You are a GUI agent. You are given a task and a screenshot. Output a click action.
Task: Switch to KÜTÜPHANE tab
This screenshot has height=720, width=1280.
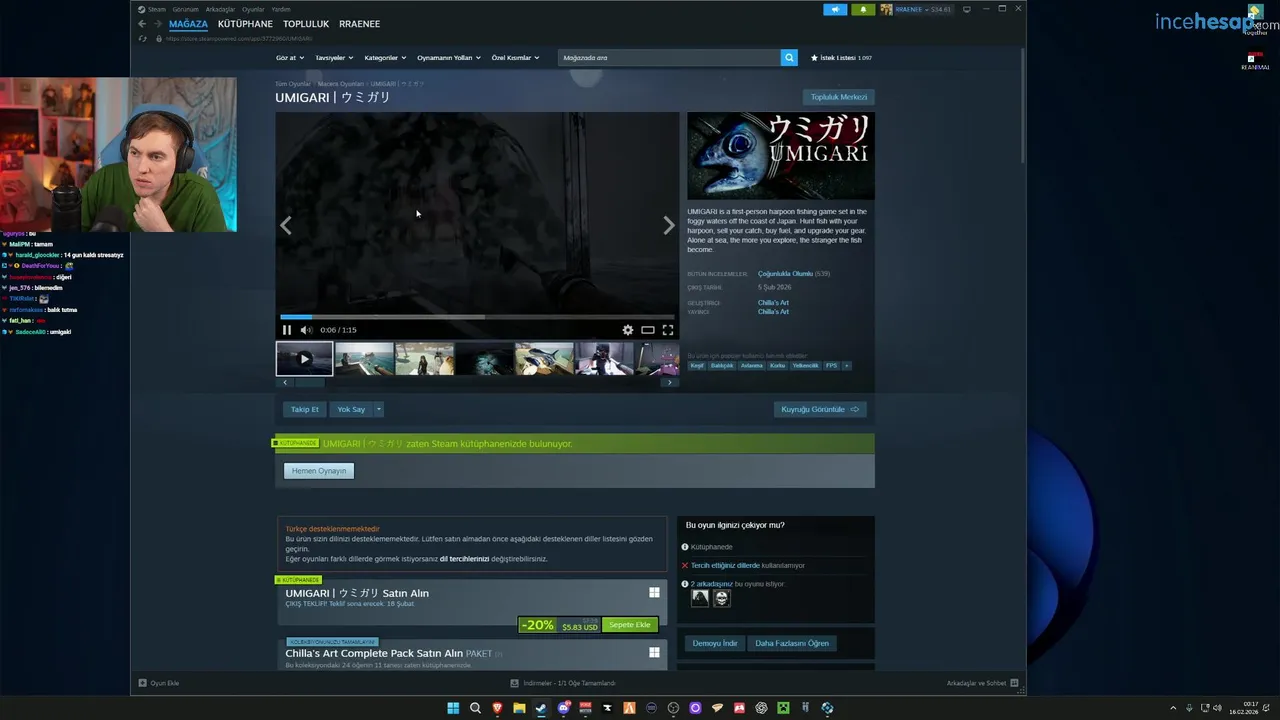245,24
